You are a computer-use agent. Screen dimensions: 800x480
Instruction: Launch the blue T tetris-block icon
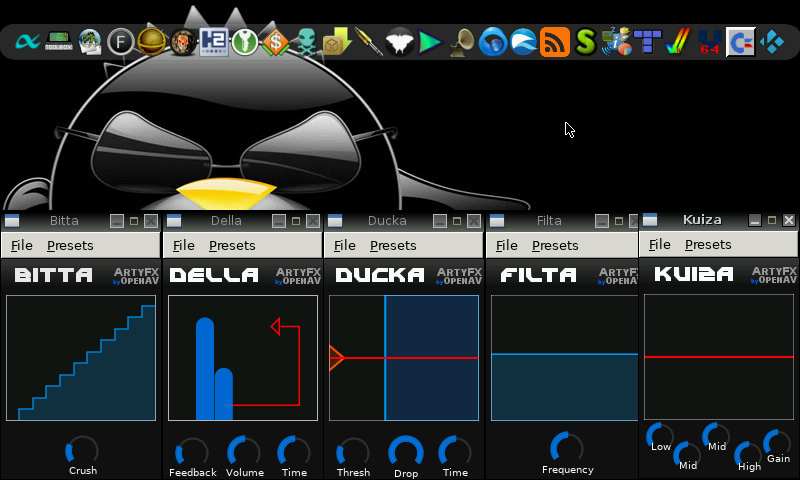pos(647,42)
